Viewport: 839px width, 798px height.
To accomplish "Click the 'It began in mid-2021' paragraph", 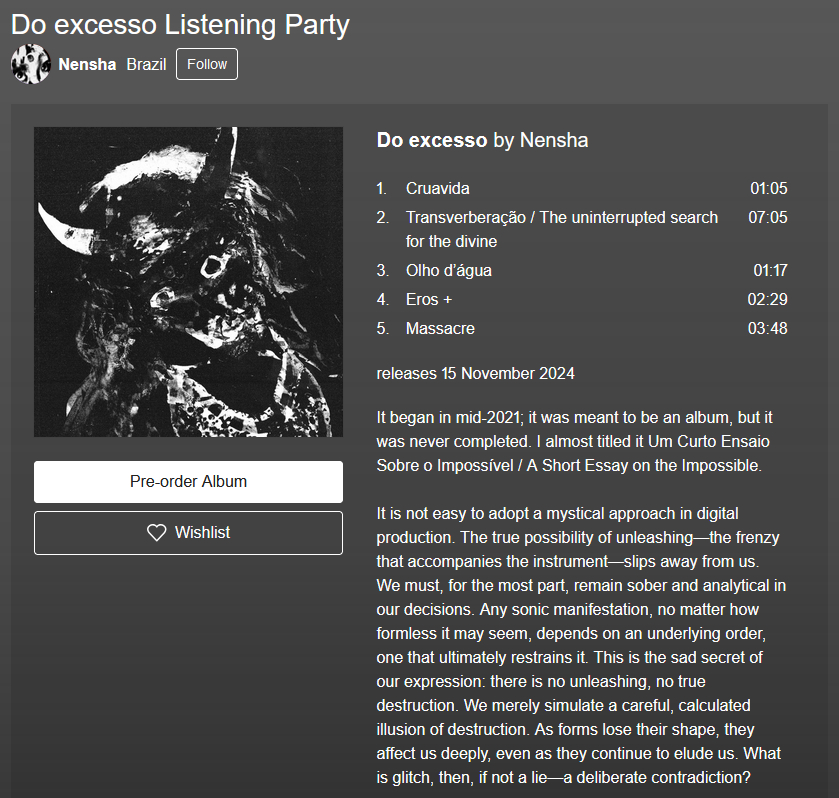I will tap(575, 442).
